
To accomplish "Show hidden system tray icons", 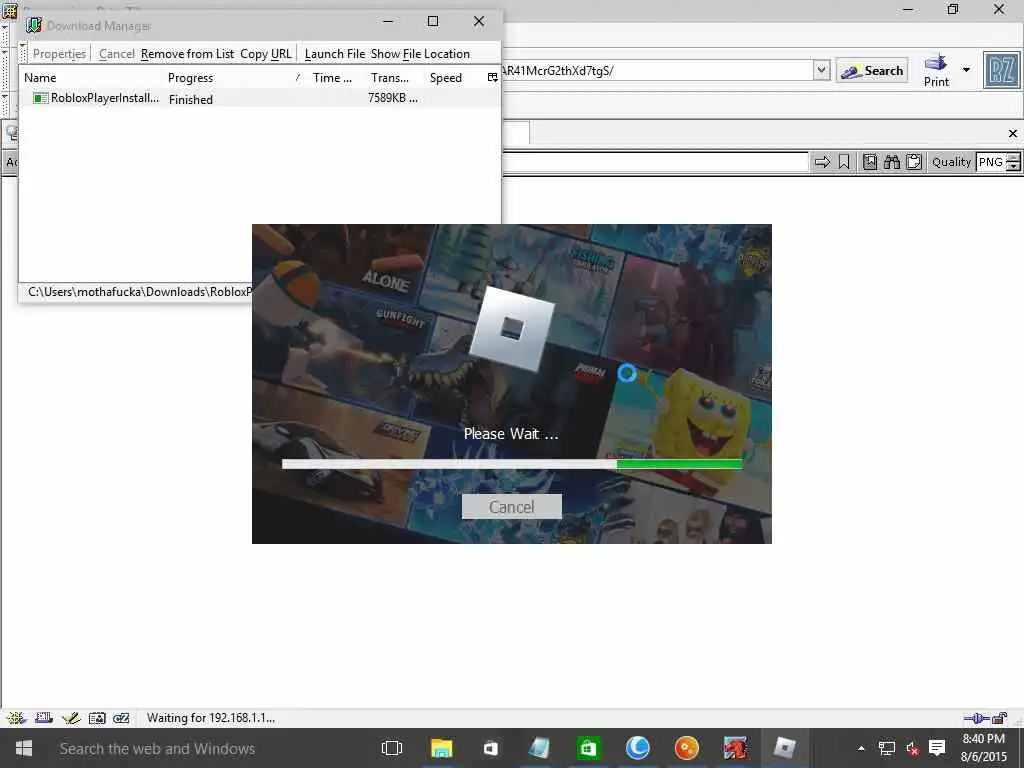I will 861,748.
